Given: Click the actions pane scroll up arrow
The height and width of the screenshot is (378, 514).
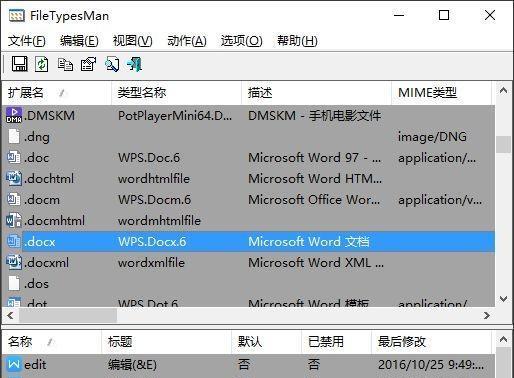Looking at the screenshot, I should (504, 340).
